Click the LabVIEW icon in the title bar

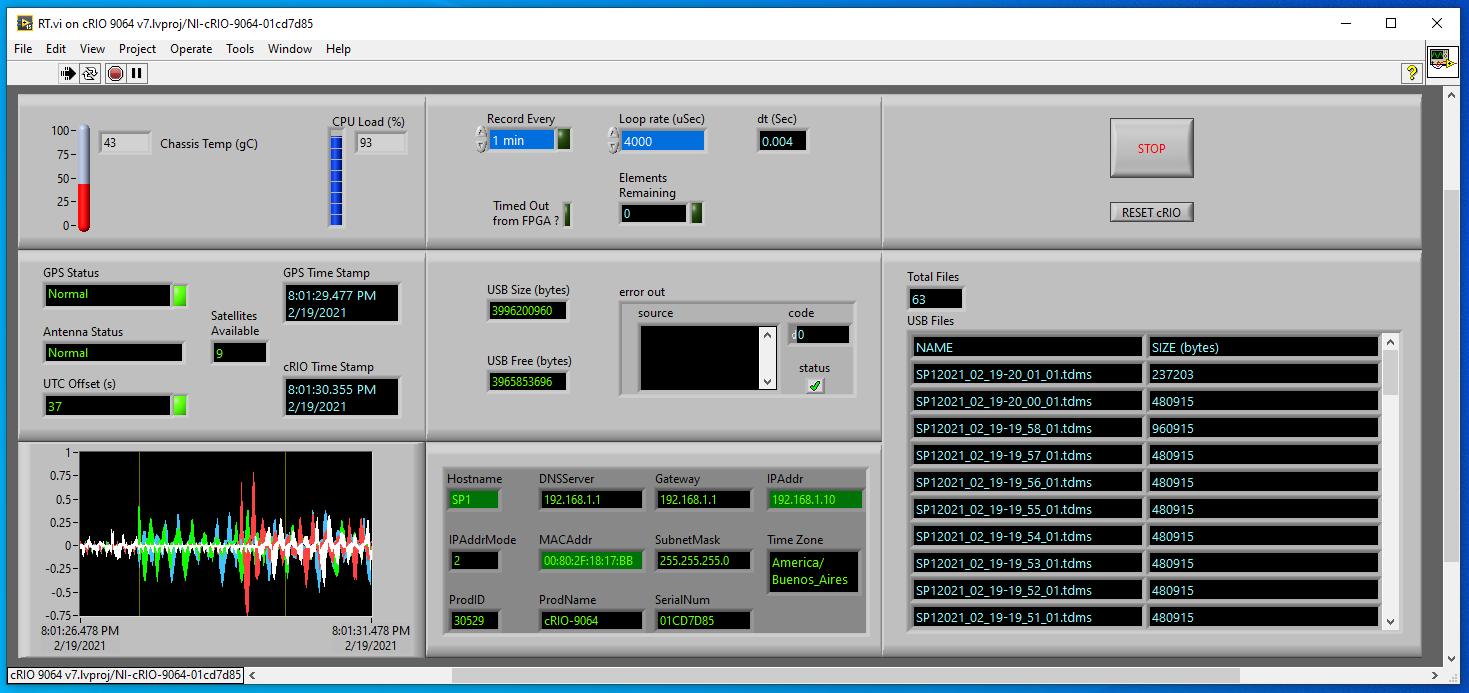click(x=25, y=23)
